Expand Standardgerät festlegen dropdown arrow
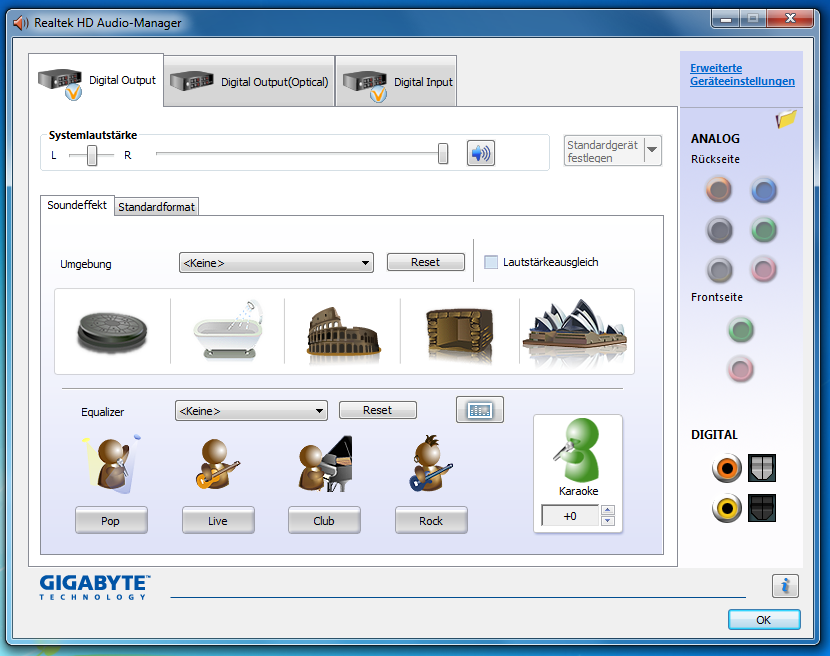 coord(652,150)
